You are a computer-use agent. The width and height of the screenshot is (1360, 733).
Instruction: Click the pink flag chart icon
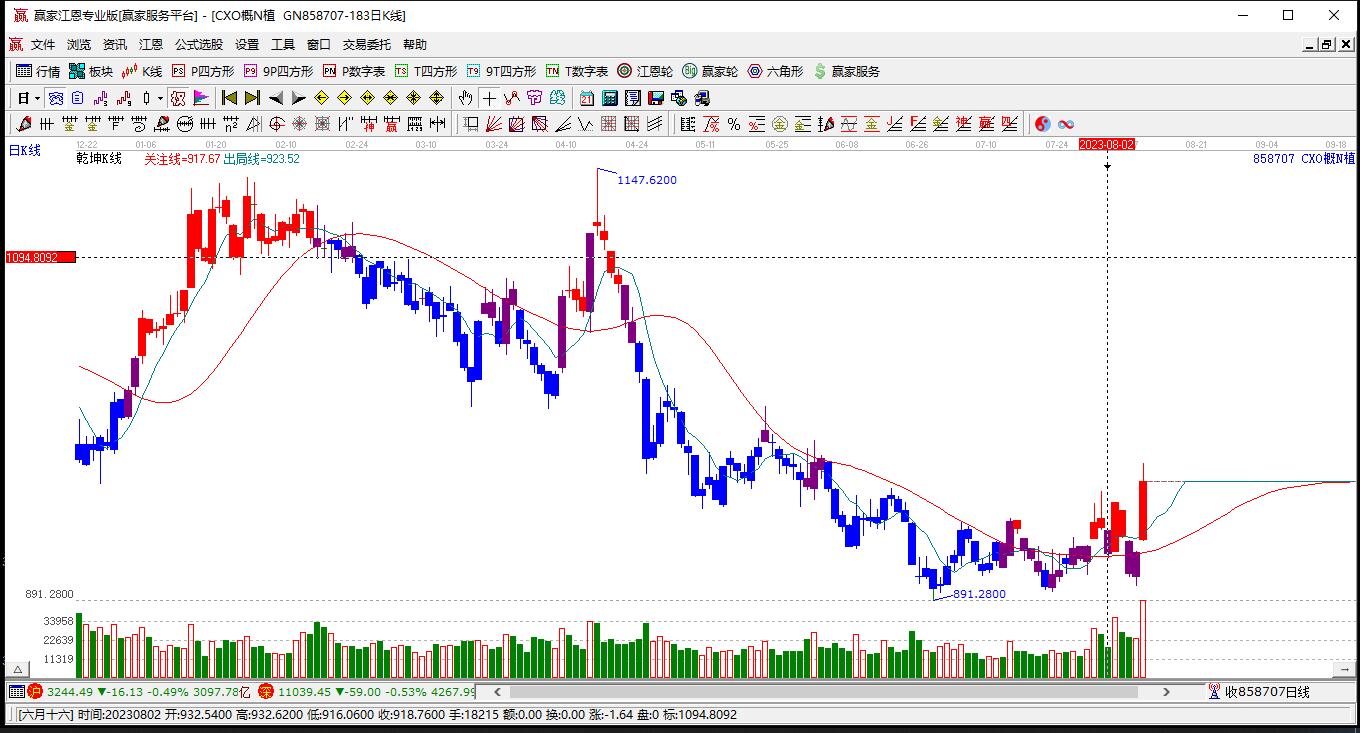202,98
